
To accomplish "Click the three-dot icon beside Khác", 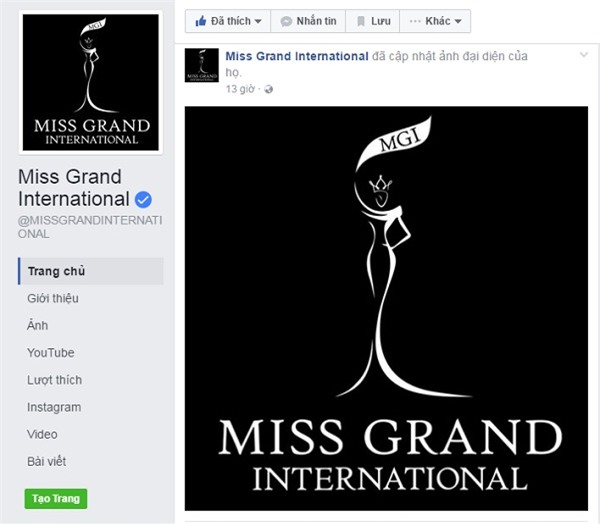I will tap(415, 21).
